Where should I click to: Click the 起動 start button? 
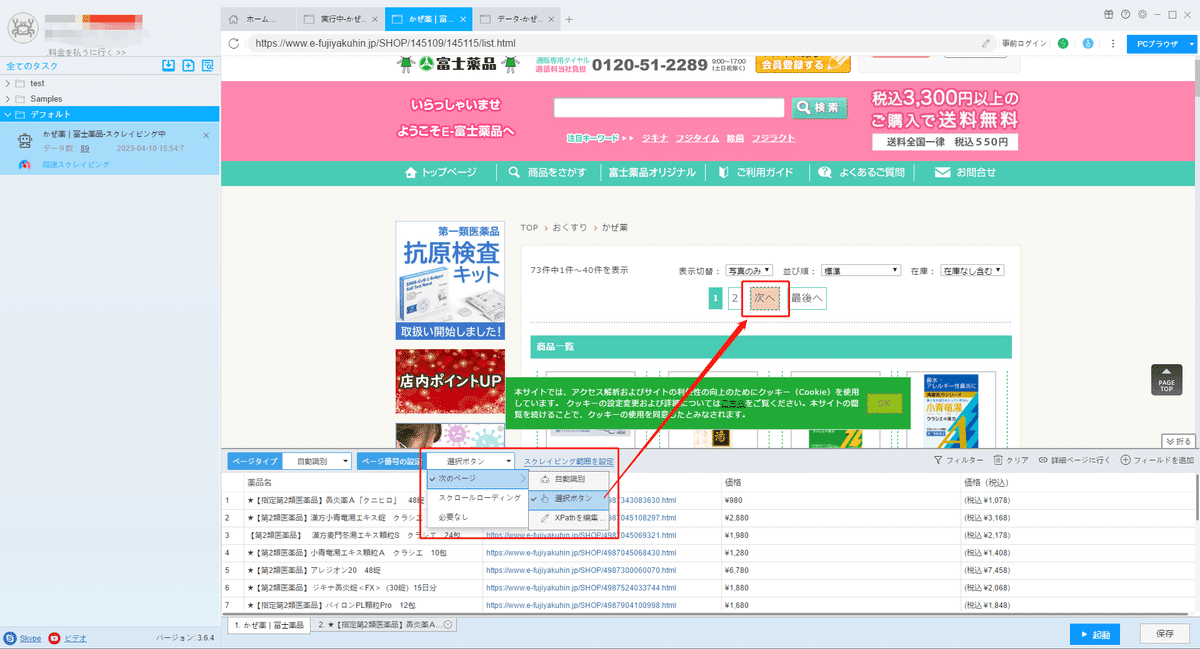[x=1094, y=634]
